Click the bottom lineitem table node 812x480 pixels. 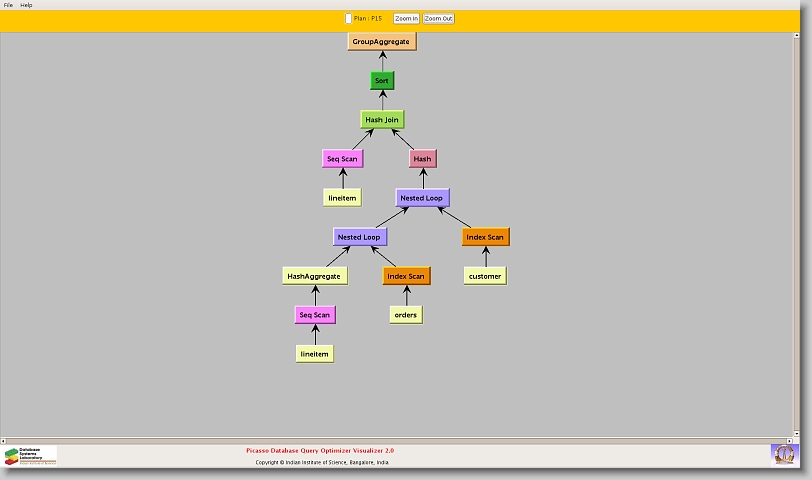point(314,354)
